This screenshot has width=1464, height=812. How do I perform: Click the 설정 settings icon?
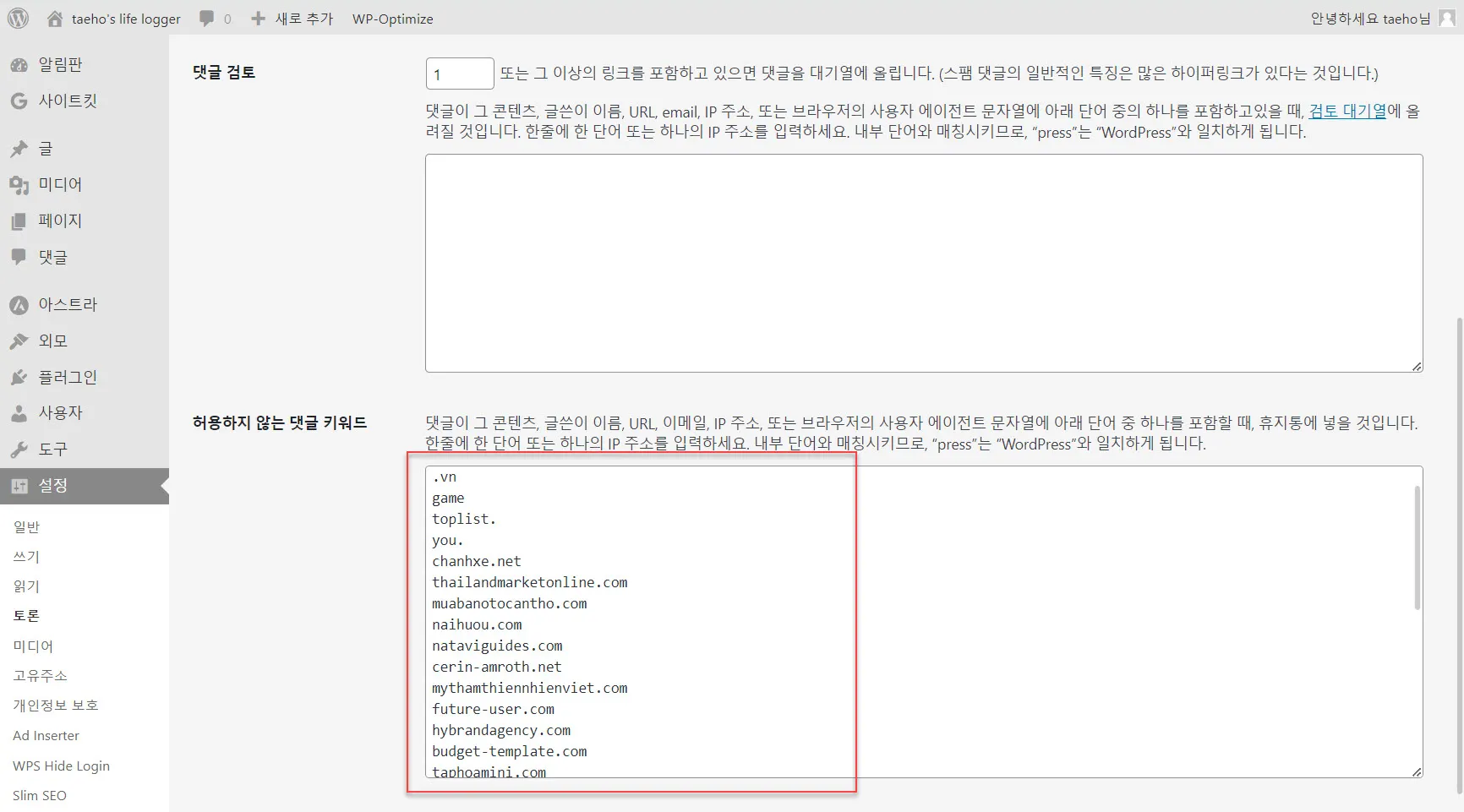tap(19, 486)
